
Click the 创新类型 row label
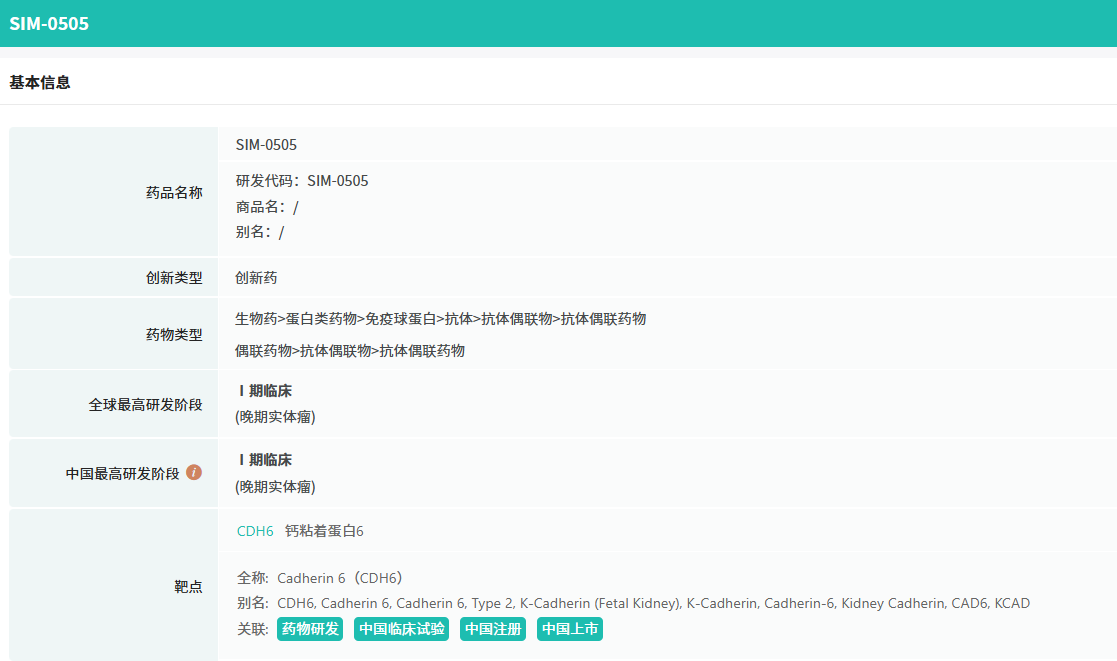pyautogui.click(x=174, y=278)
